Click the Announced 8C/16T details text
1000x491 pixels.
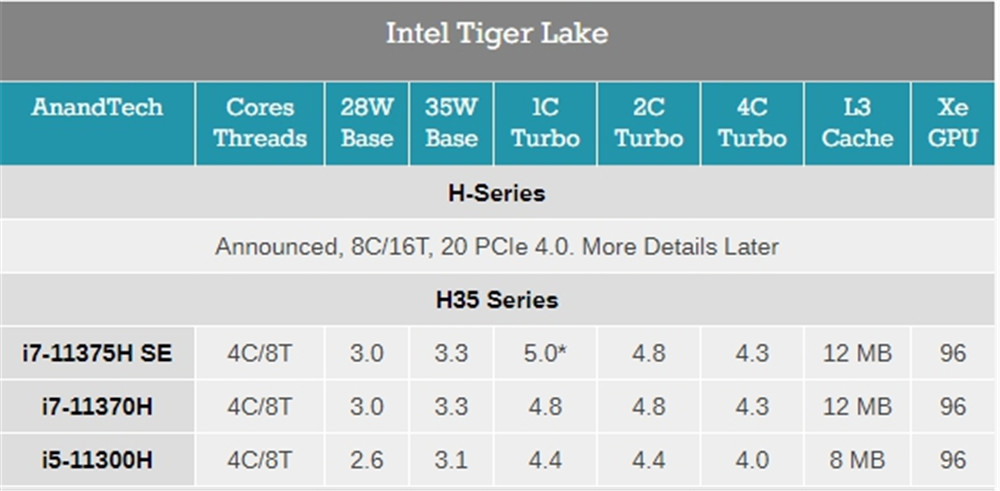[497, 246]
